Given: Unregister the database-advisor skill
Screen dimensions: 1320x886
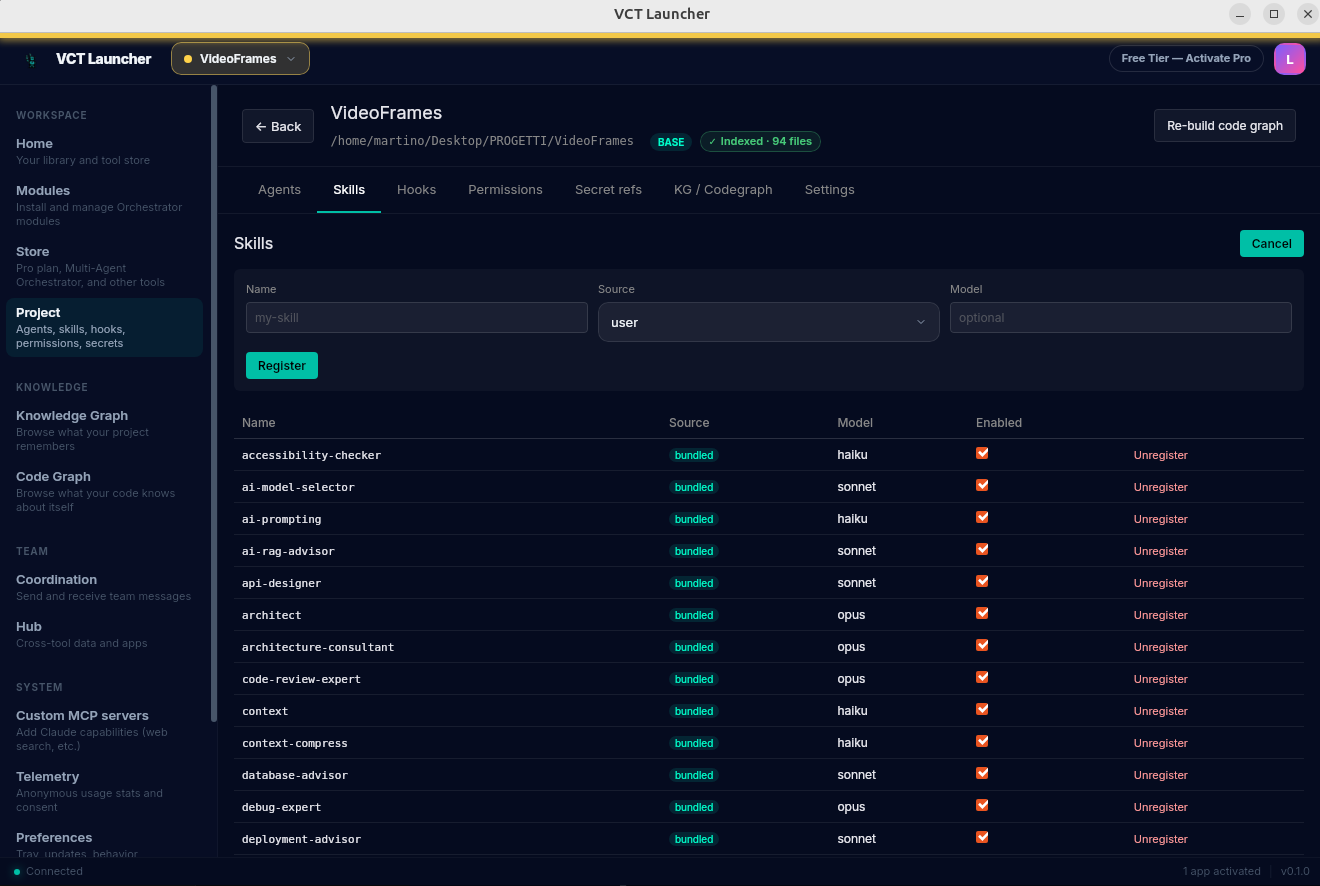Looking at the screenshot, I should pyautogui.click(x=1160, y=775).
